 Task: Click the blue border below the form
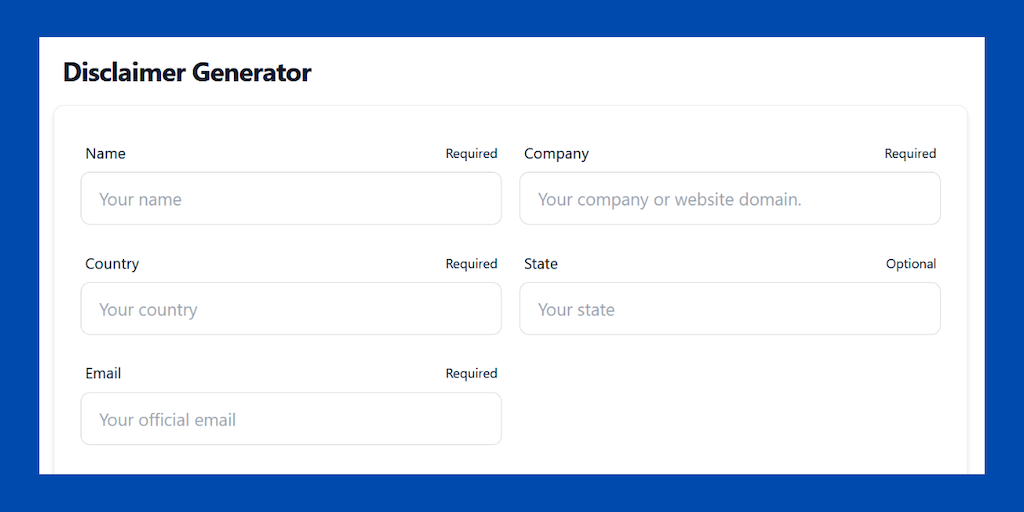pos(512,493)
